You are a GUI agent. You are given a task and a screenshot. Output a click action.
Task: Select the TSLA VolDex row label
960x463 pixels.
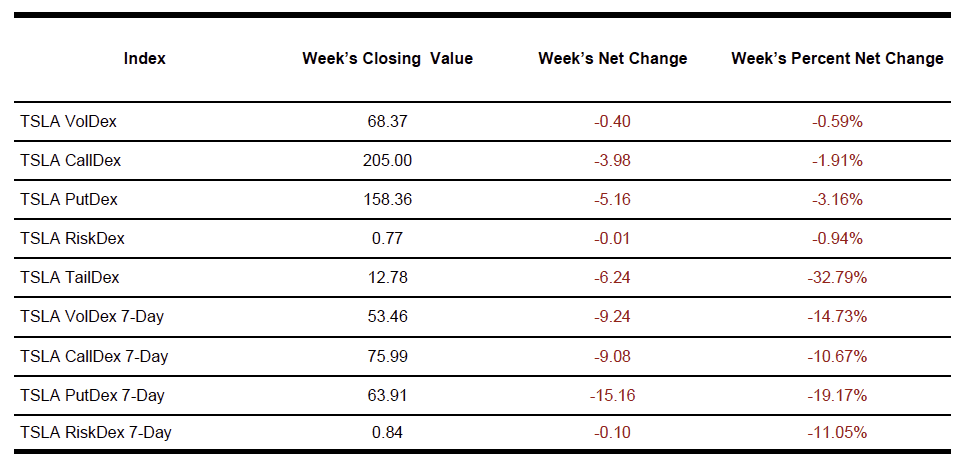tap(68, 121)
